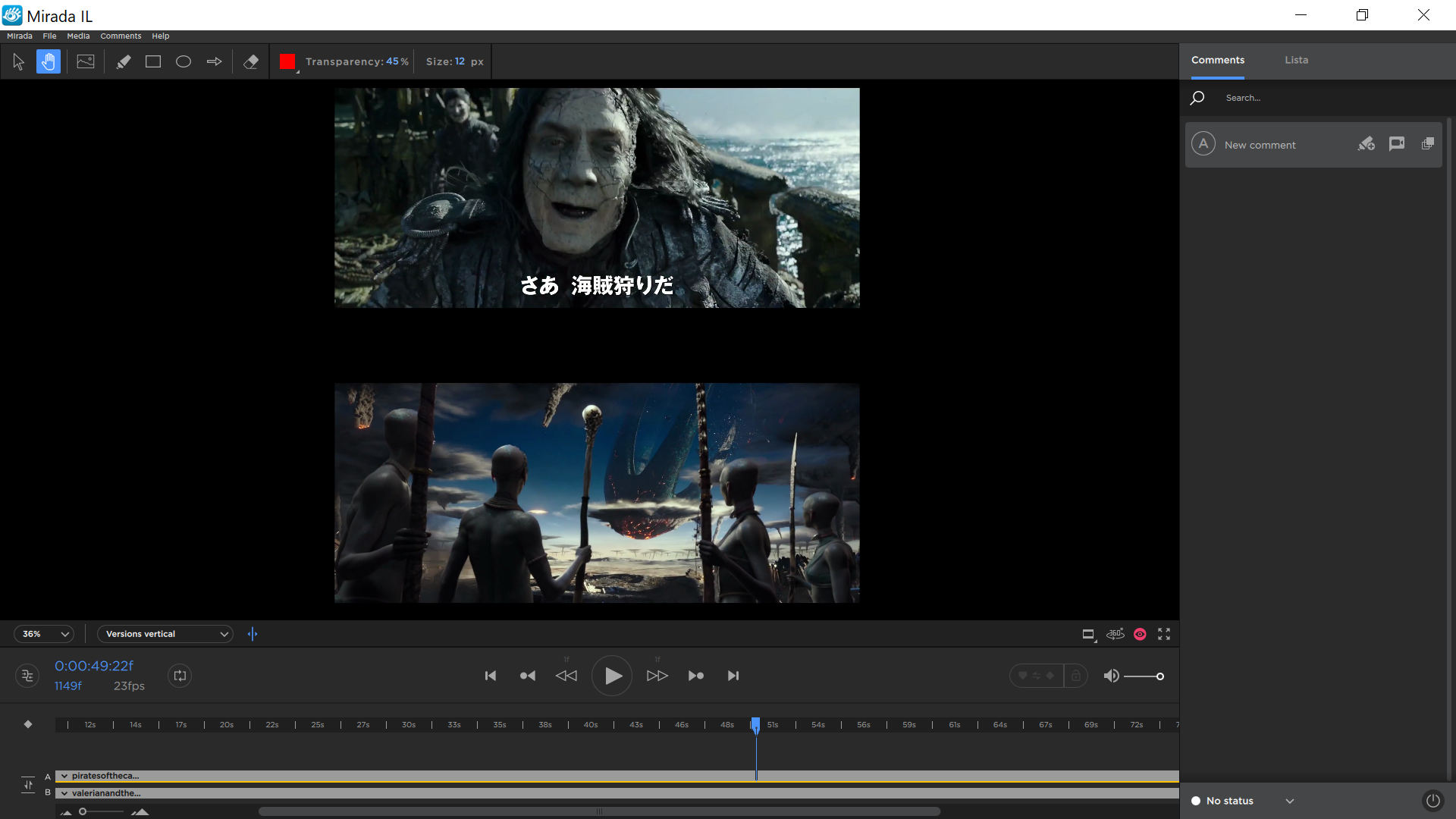Enter fullscreen with the expand icon
Screen dimensions: 1456x819
pyautogui.click(x=1164, y=634)
